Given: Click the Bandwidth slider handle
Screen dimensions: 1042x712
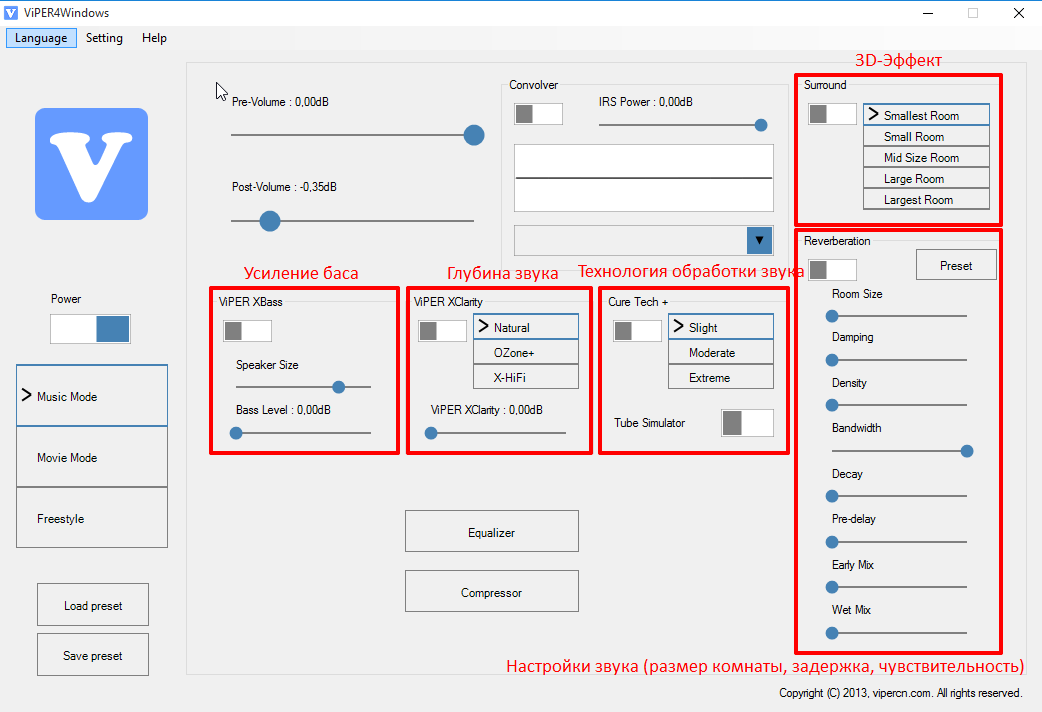Looking at the screenshot, I should pos(967,451).
